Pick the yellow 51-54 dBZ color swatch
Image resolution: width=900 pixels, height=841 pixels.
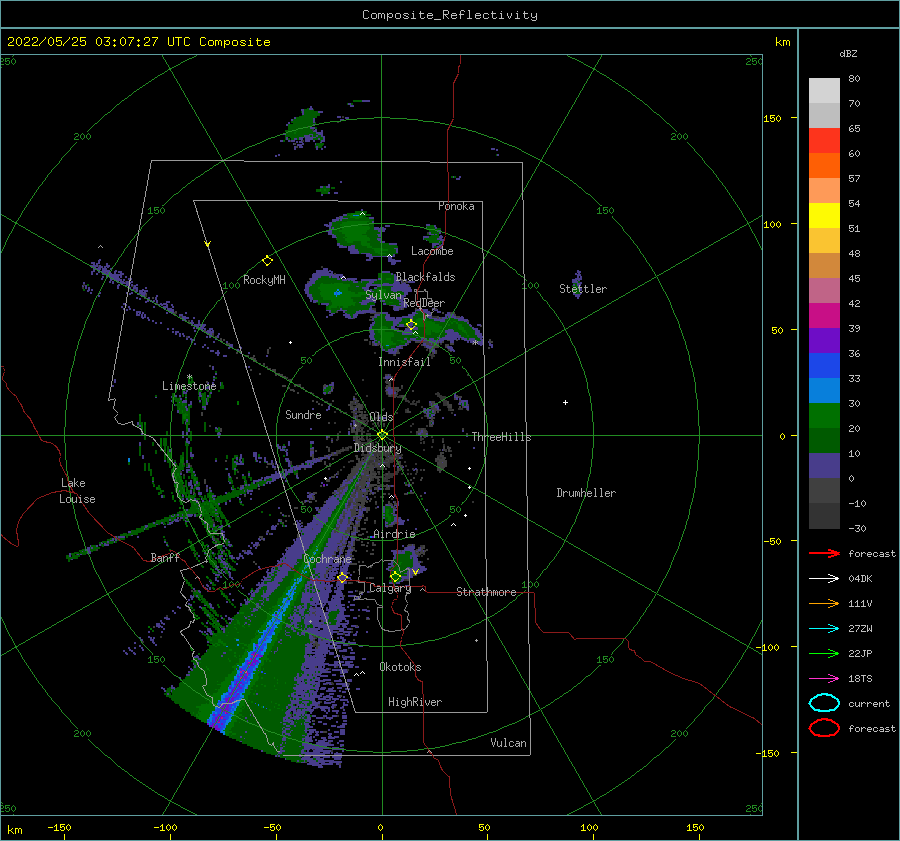coord(824,216)
